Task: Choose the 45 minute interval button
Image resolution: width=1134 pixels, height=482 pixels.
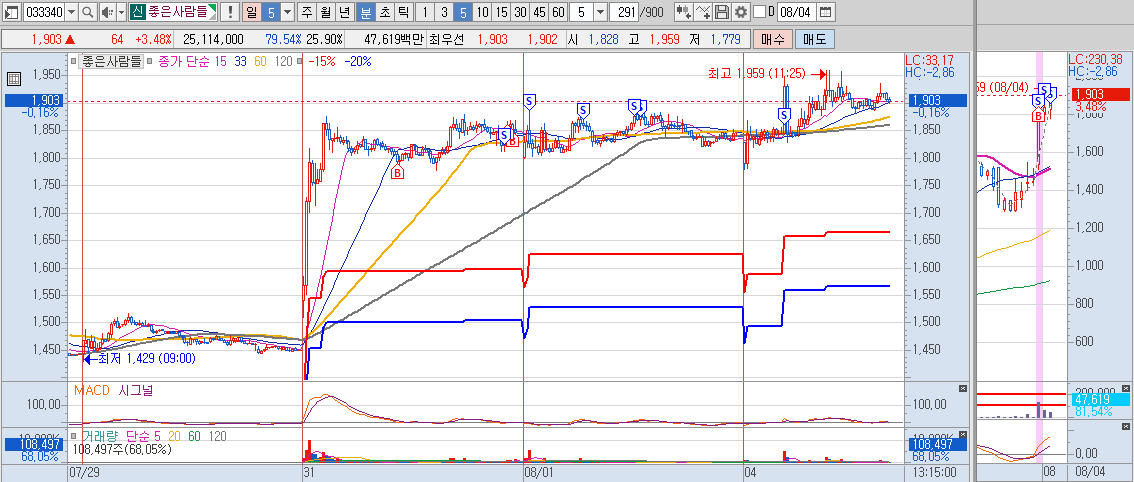Action: click(x=538, y=12)
